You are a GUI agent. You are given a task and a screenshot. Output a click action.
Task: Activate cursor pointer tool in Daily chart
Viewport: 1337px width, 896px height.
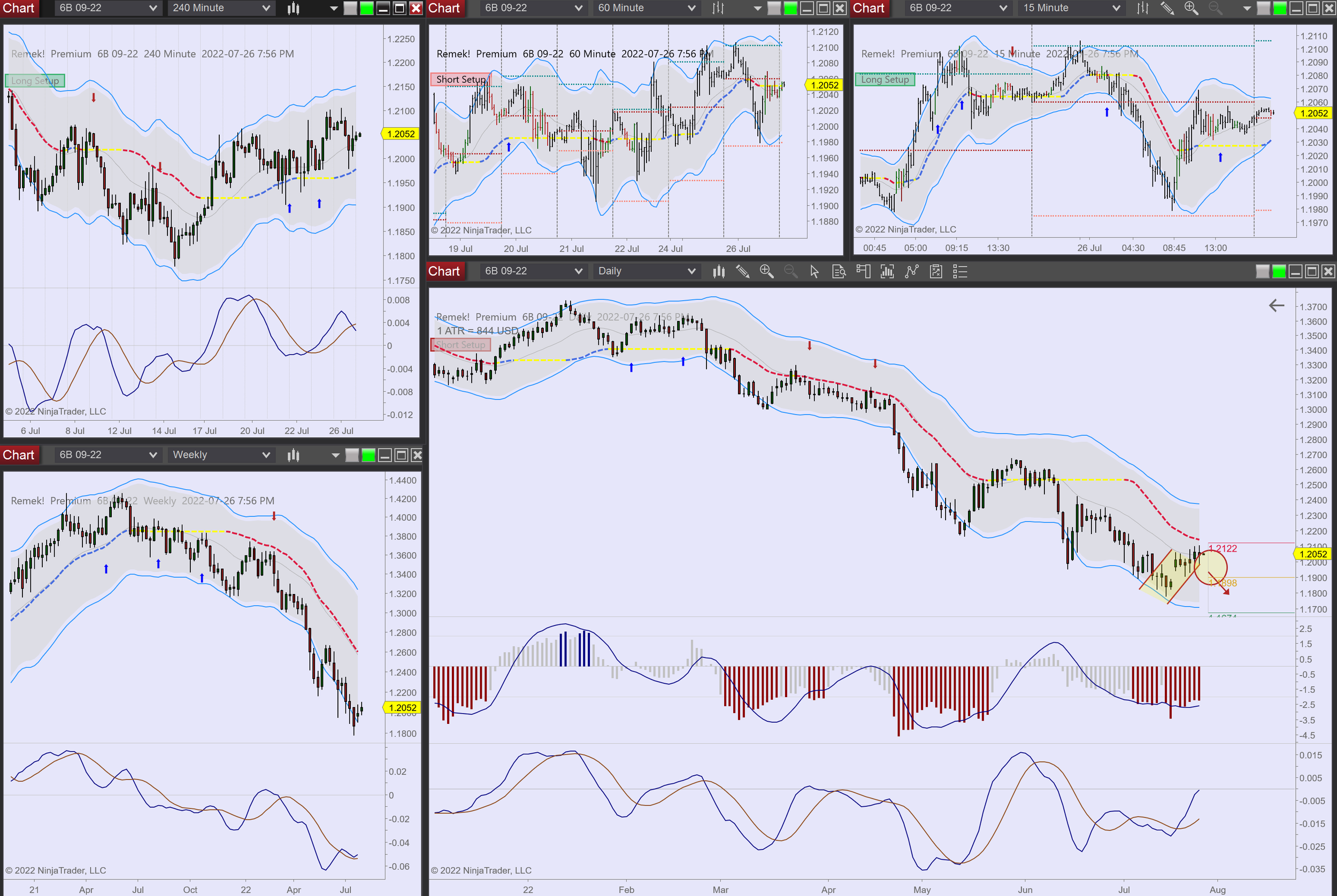(814, 272)
